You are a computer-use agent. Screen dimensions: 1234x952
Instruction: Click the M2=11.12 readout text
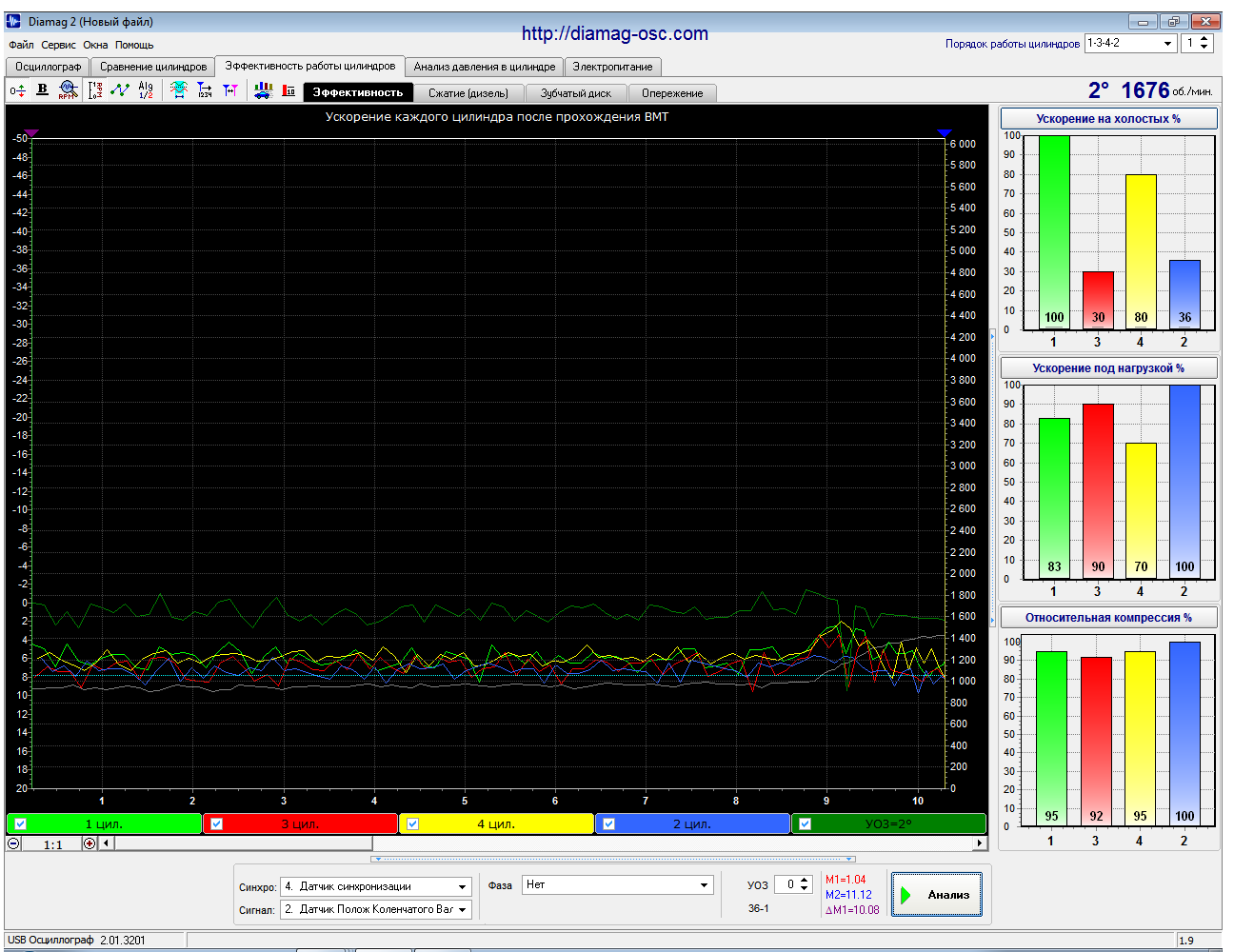click(x=848, y=895)
